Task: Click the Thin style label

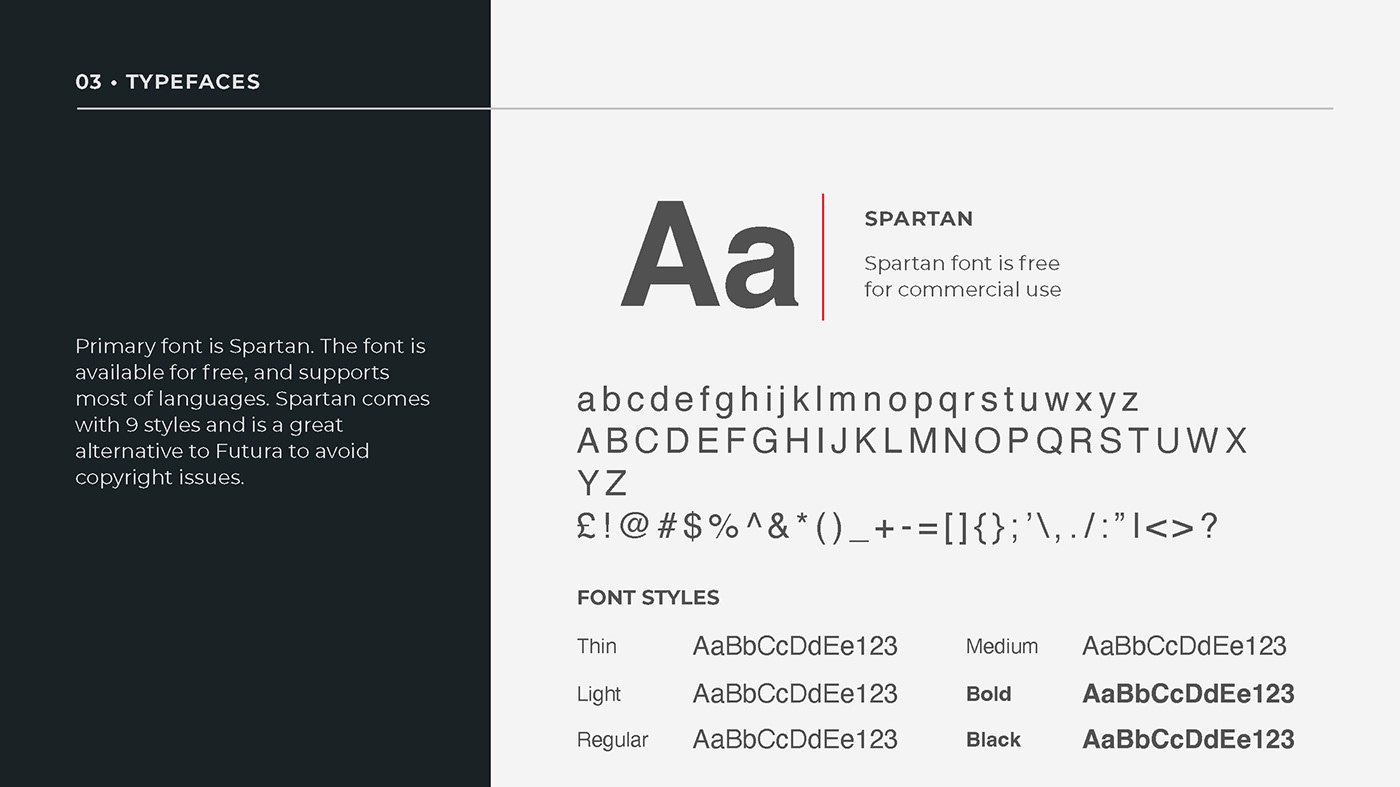Action: [596, 647]
